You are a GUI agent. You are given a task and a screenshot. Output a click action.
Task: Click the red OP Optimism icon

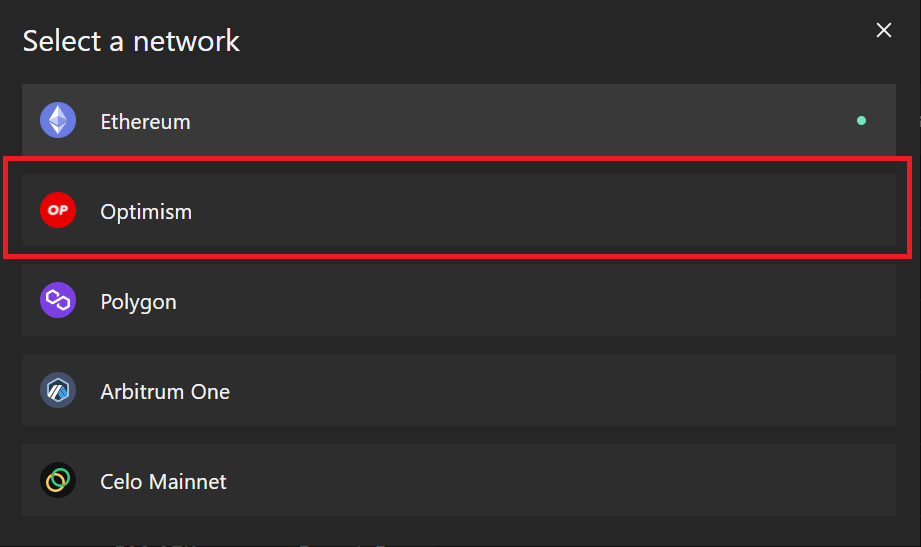tap(58, 210)
